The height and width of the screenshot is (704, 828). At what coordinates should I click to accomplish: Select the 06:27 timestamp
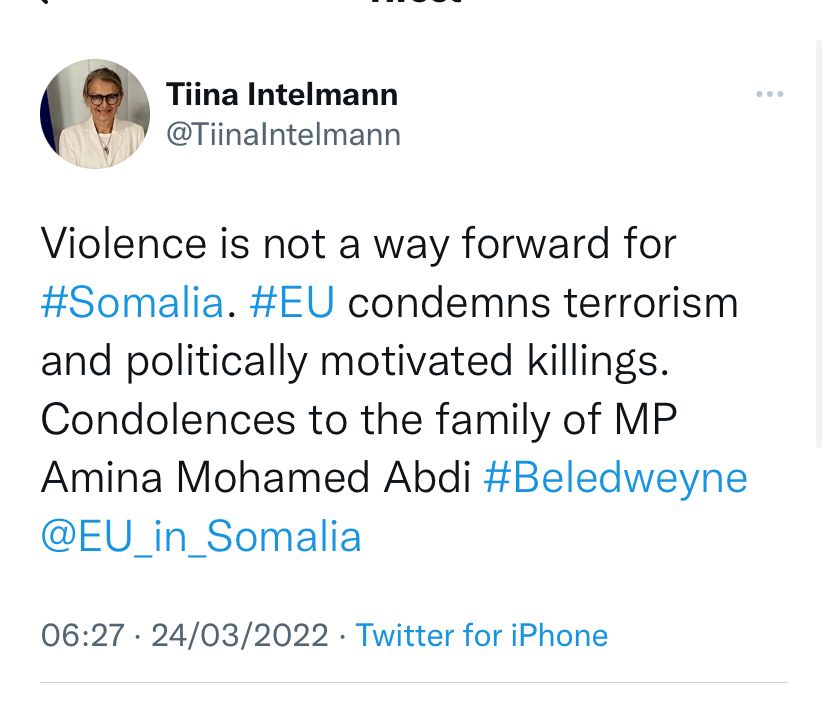click(x=83, y=635)
